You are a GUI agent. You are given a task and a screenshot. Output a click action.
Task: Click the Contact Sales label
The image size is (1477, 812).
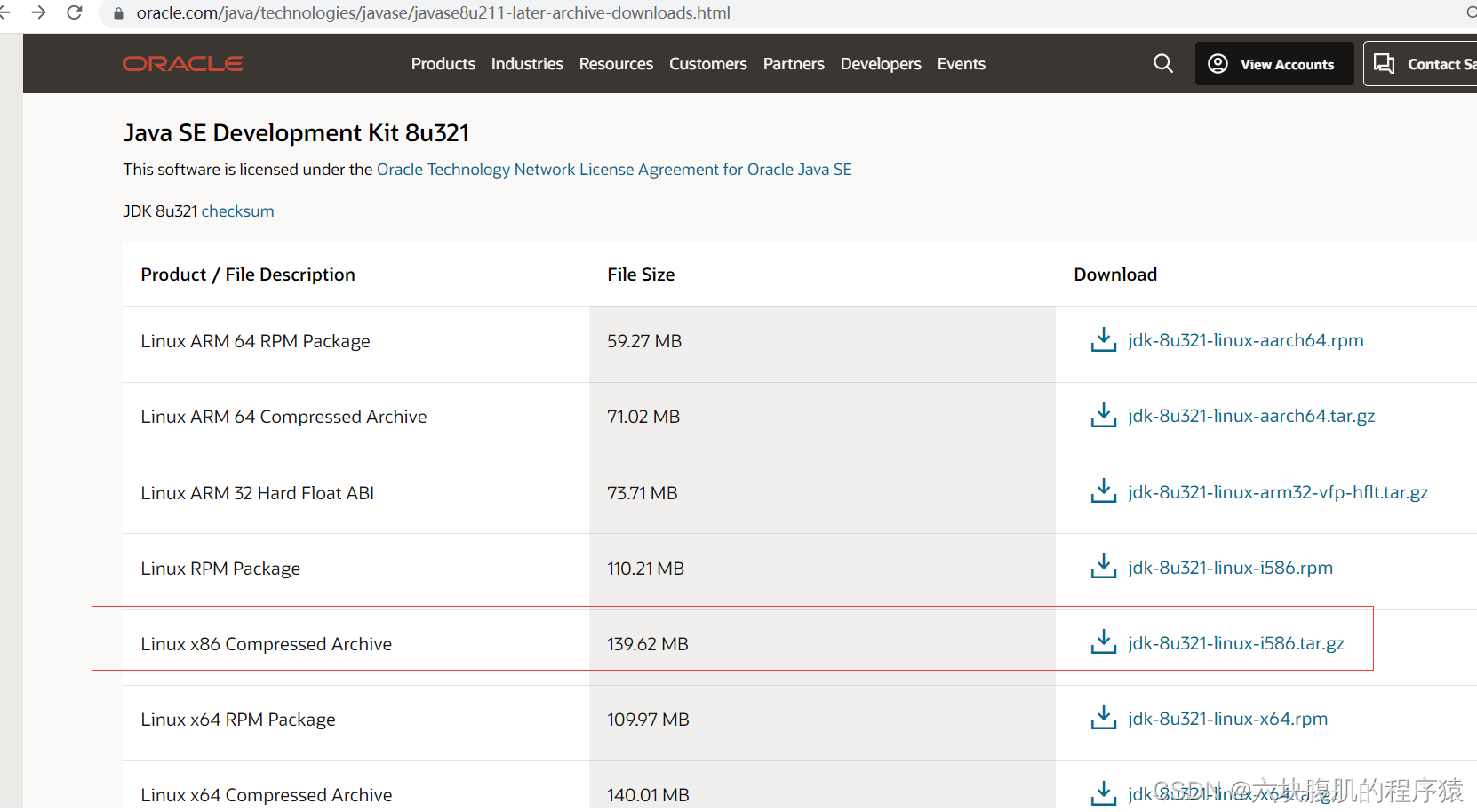pos(1441,64)
